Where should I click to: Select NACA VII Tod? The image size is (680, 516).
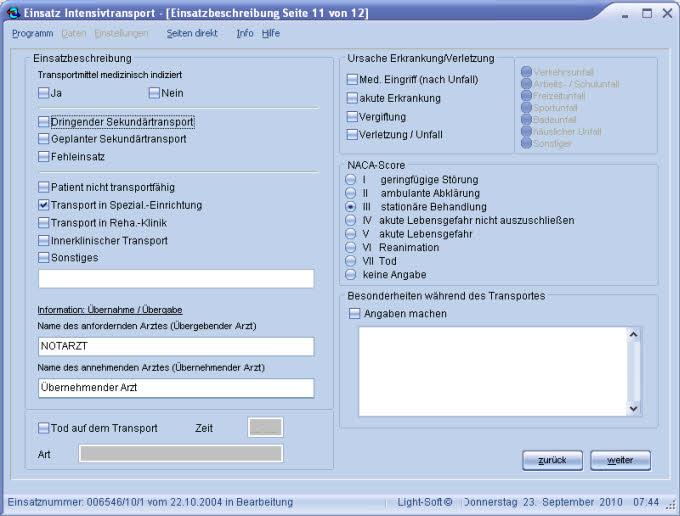[x=350, y=261]
